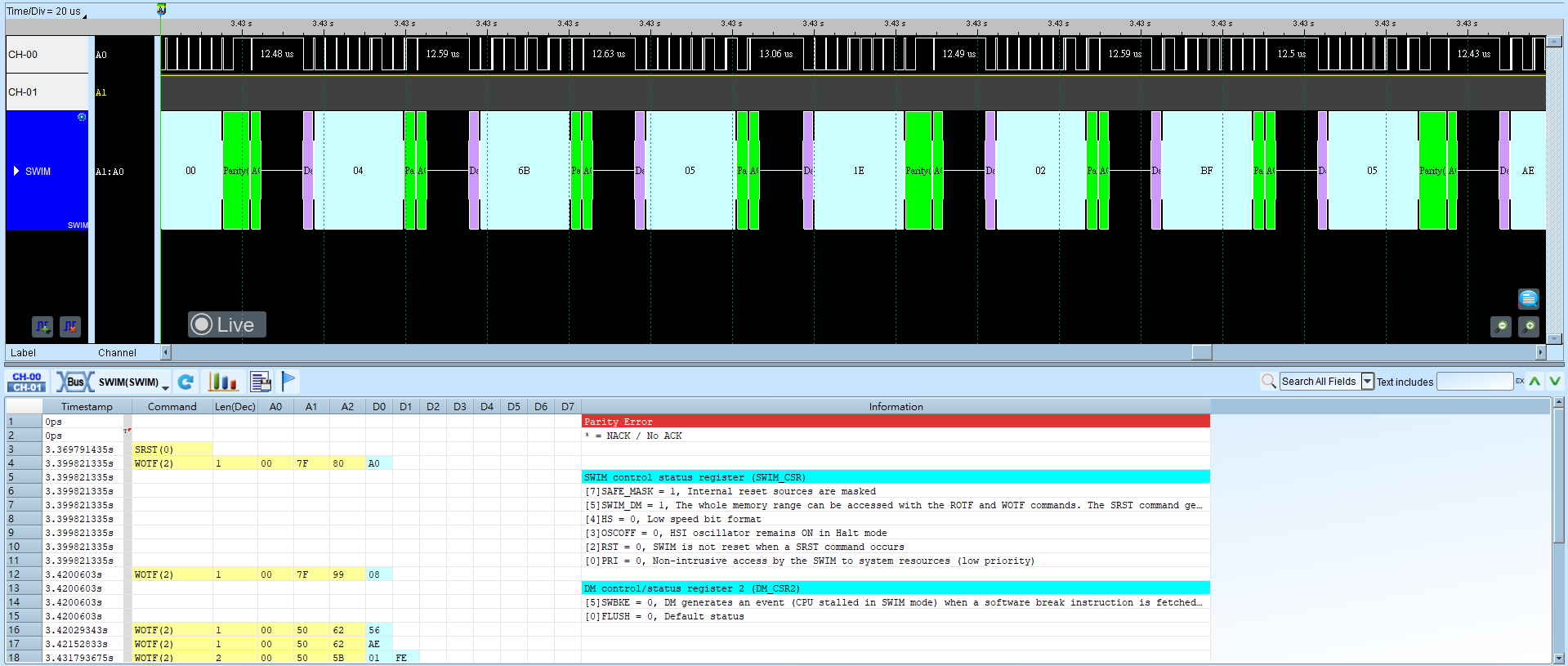Toggle the EX search option

tap(1520, 381)
